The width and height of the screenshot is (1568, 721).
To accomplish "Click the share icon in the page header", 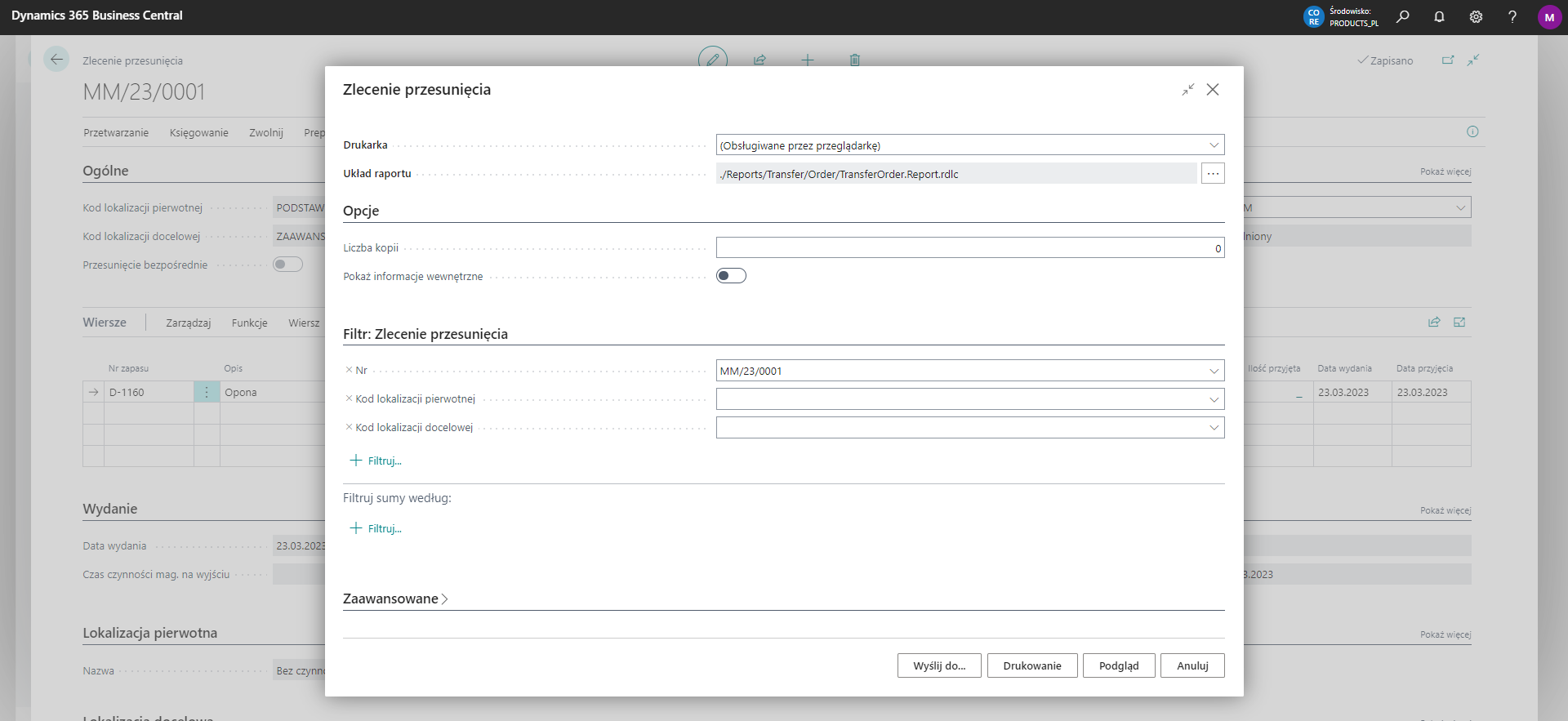I will pos(759,60).
